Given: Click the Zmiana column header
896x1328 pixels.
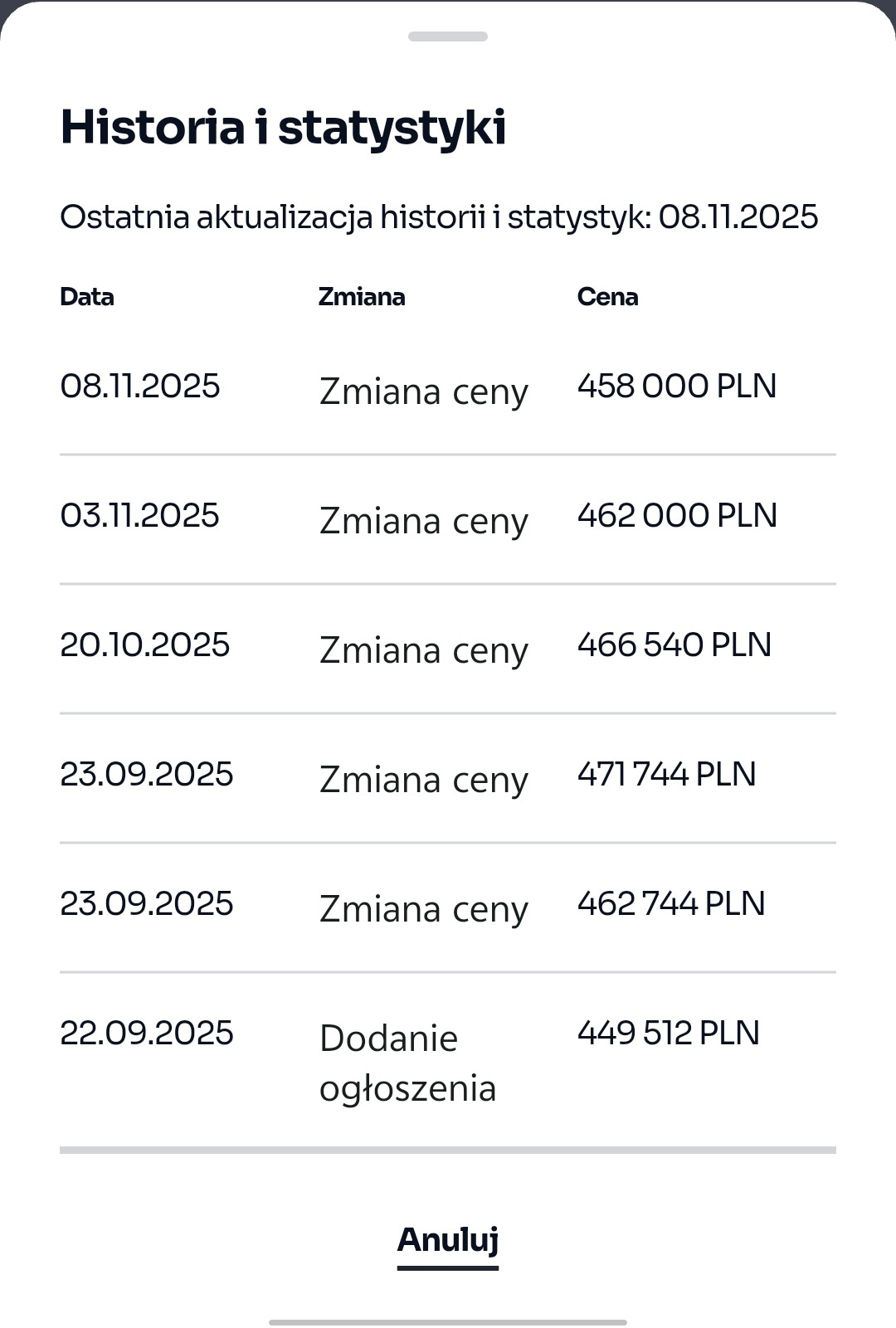Looking at the screenshot, I should click(362, 297).
